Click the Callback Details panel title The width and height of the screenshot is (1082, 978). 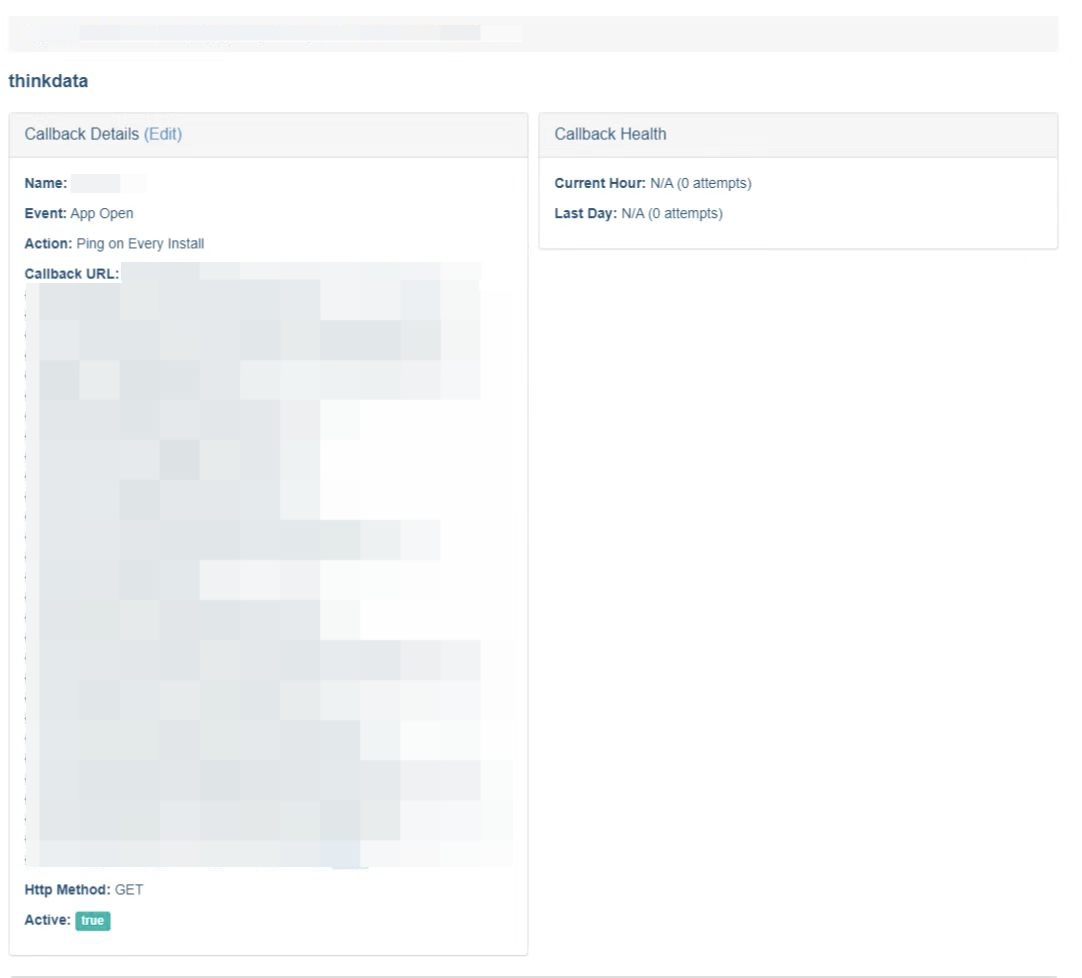click(x=82, y=134)
